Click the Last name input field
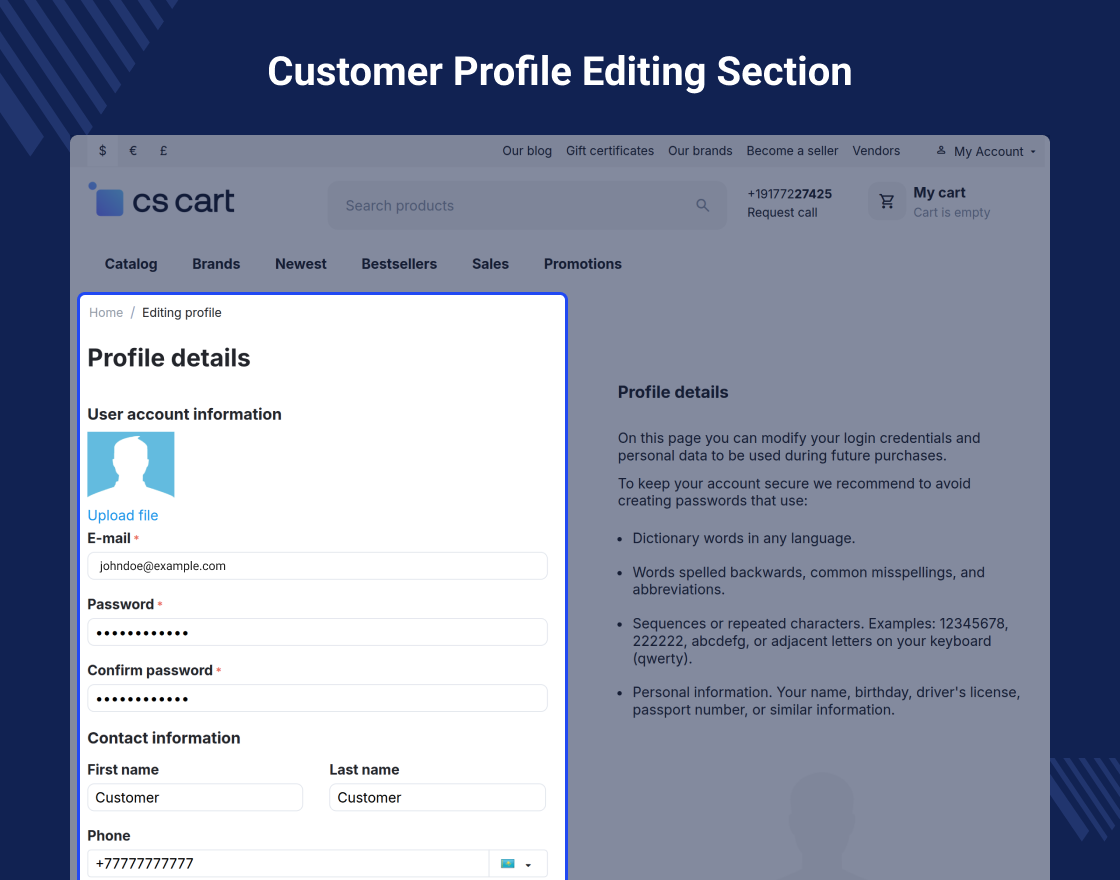 click(437, 797)
